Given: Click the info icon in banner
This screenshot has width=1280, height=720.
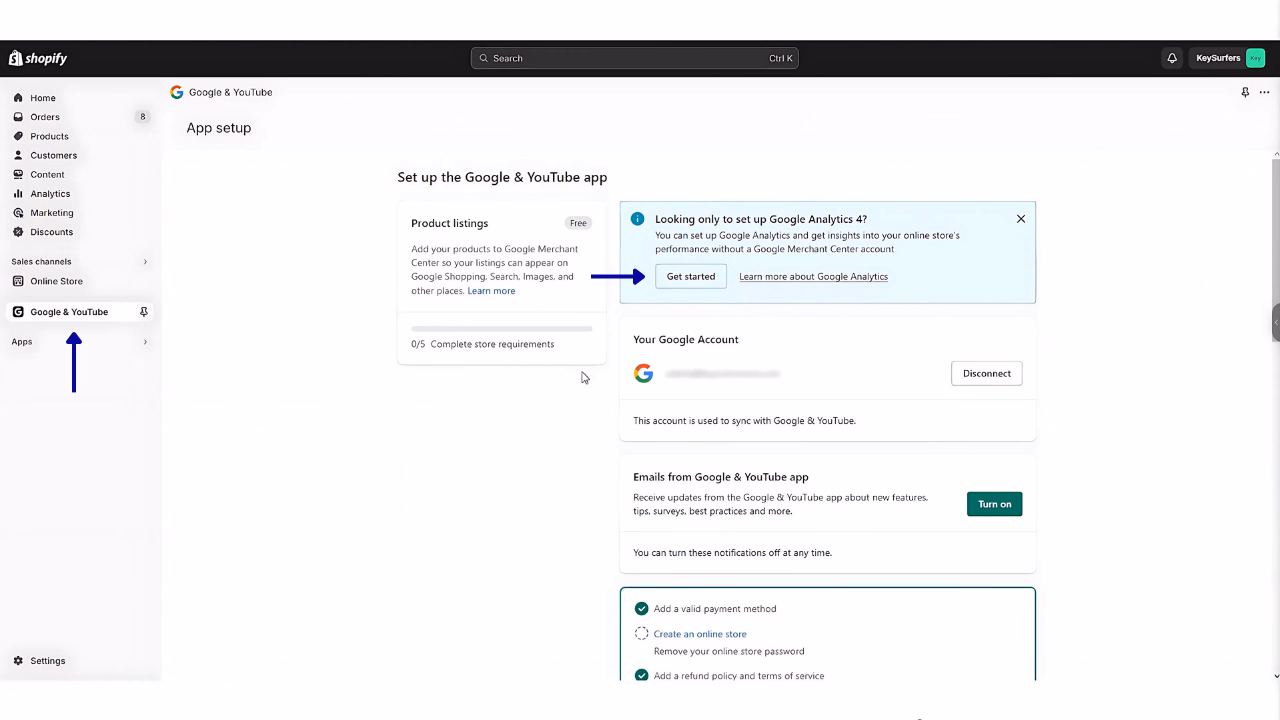Looking at the screenshot, I should point(637,219).
